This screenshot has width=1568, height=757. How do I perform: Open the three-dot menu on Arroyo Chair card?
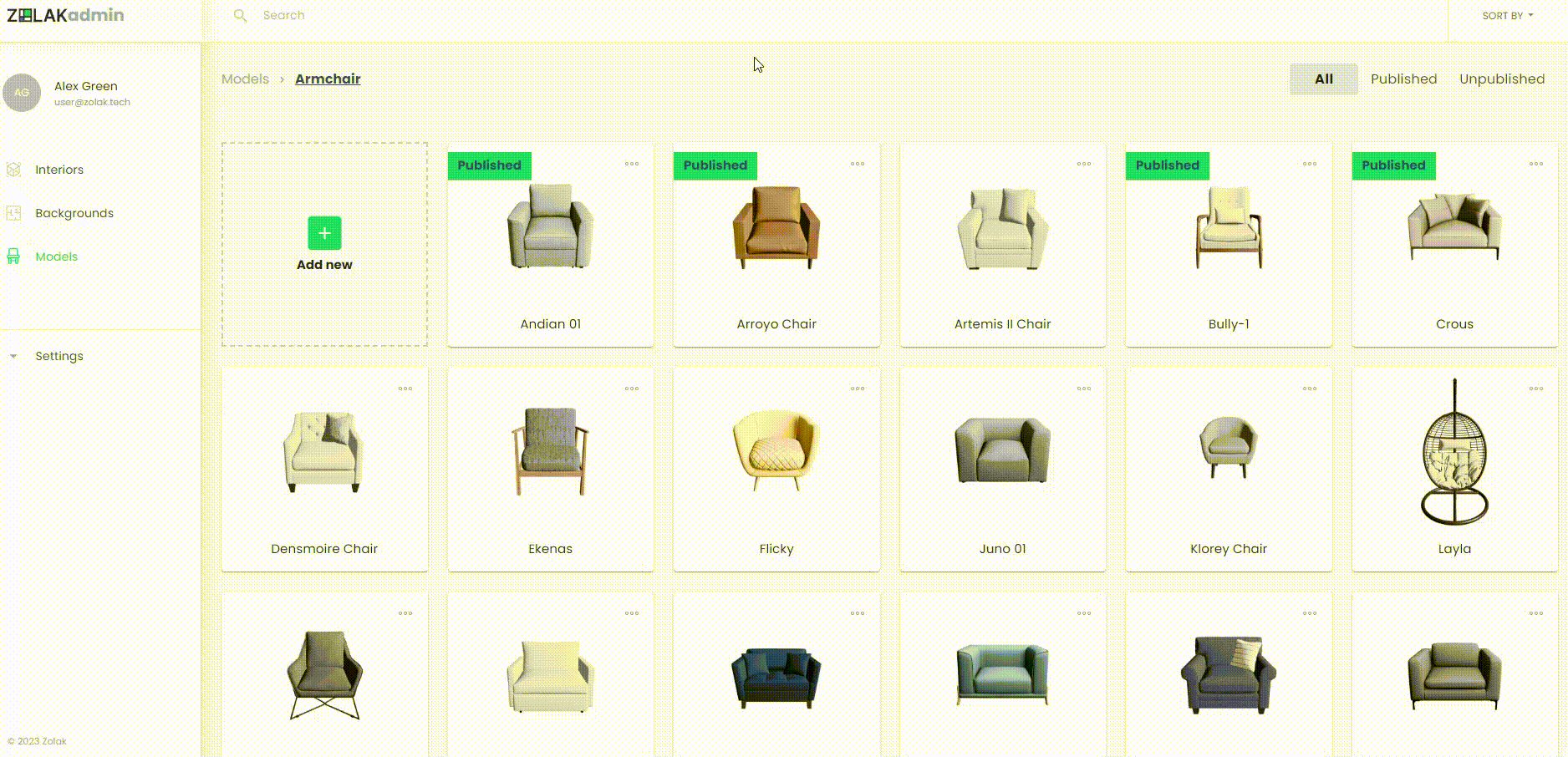tap(858, 164)
